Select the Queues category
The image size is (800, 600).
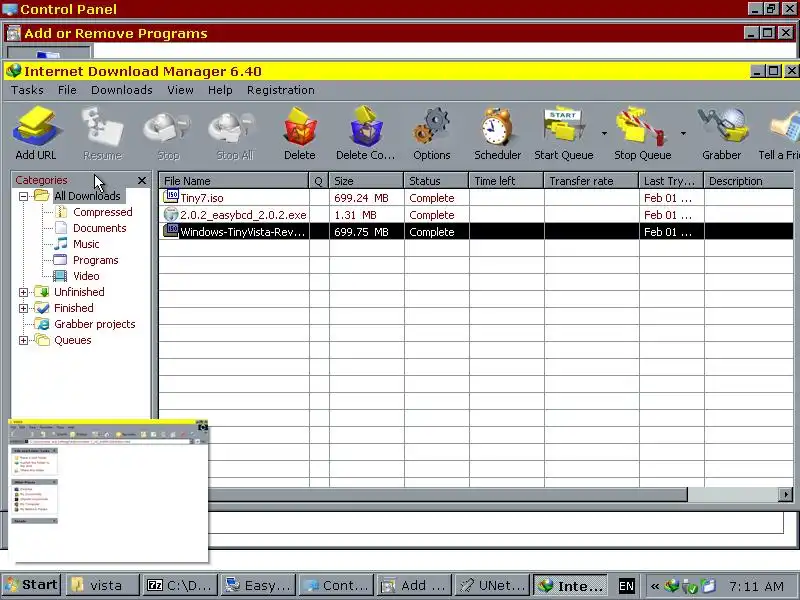(x=72, y=340)
